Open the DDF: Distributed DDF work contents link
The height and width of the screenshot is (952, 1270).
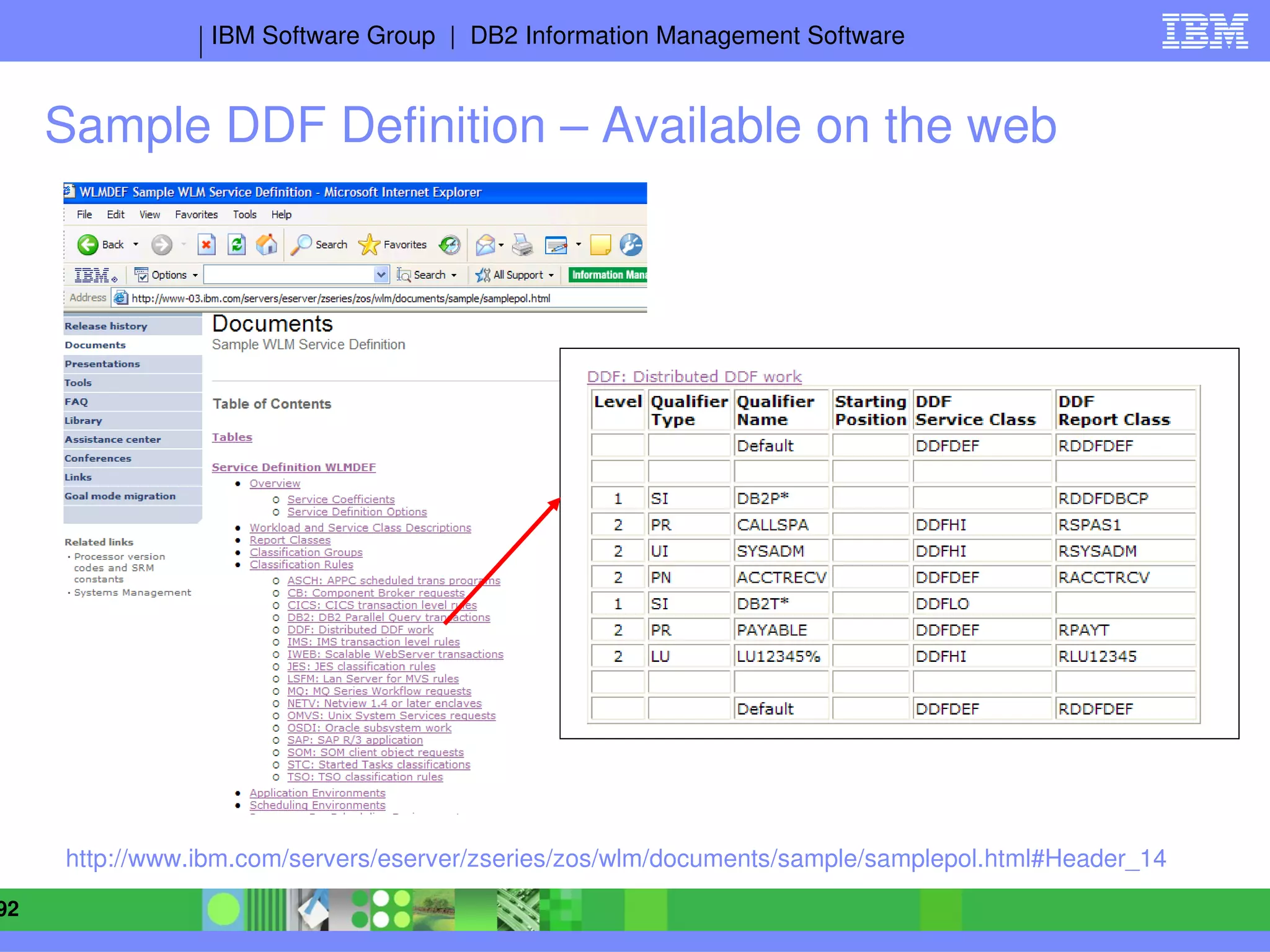(360, 630)
